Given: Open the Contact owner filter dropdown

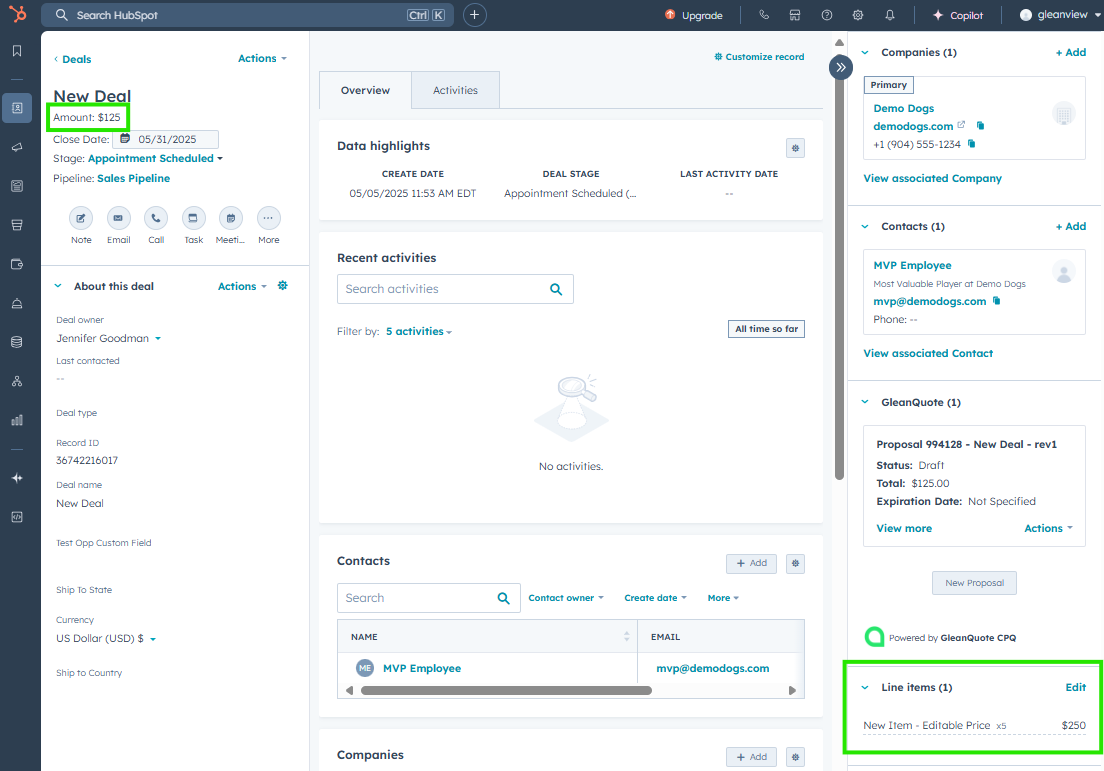Looking at the screenshot, I should coord(566,598).
